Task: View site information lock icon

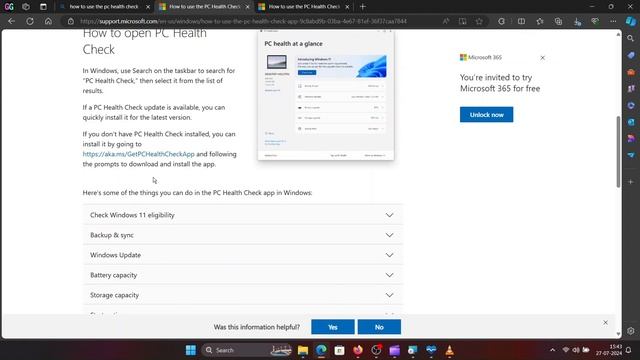Action: coord(71,21)
